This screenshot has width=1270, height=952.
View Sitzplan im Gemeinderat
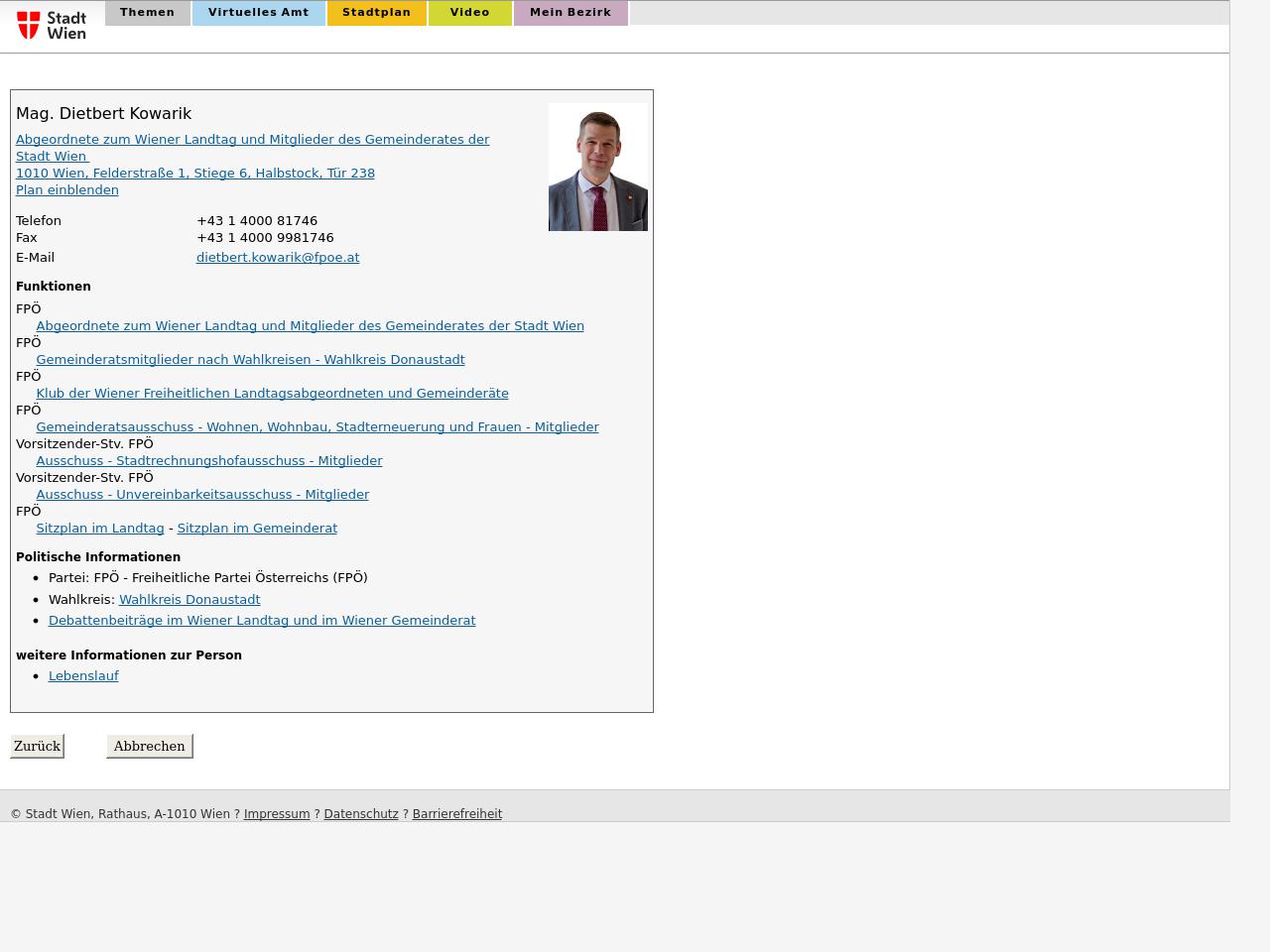click(257, 528)
